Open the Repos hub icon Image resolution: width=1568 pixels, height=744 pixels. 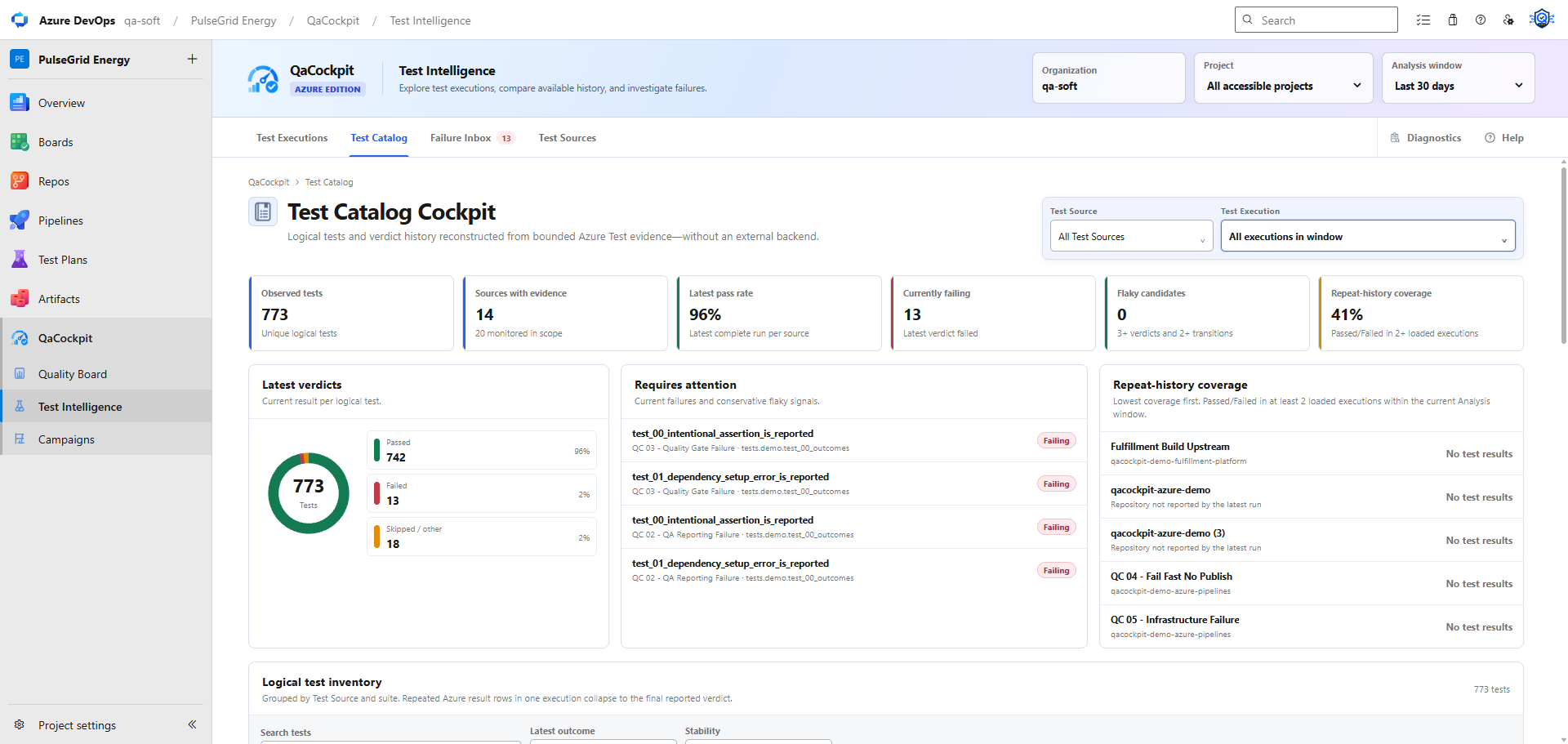click(x=20, y=181)
